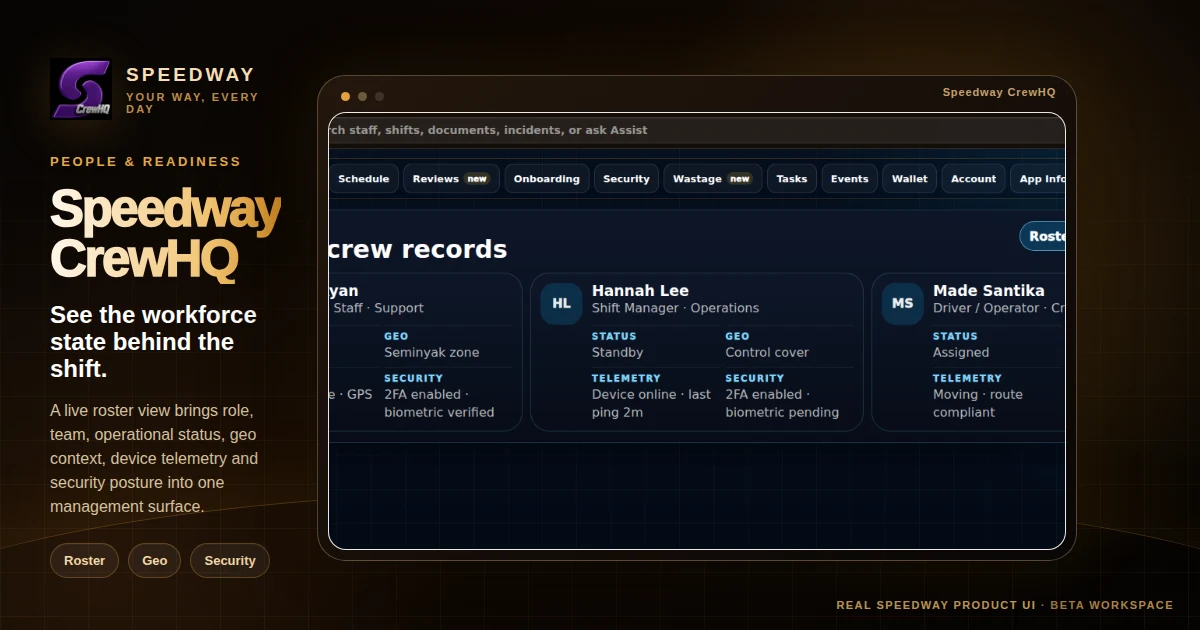1200x630 pixels.
Task: Click 'REAL SPEEDWAY PRODUCT UI · BETA WORKSPACE' footer text
Action: coord(1005,605)
